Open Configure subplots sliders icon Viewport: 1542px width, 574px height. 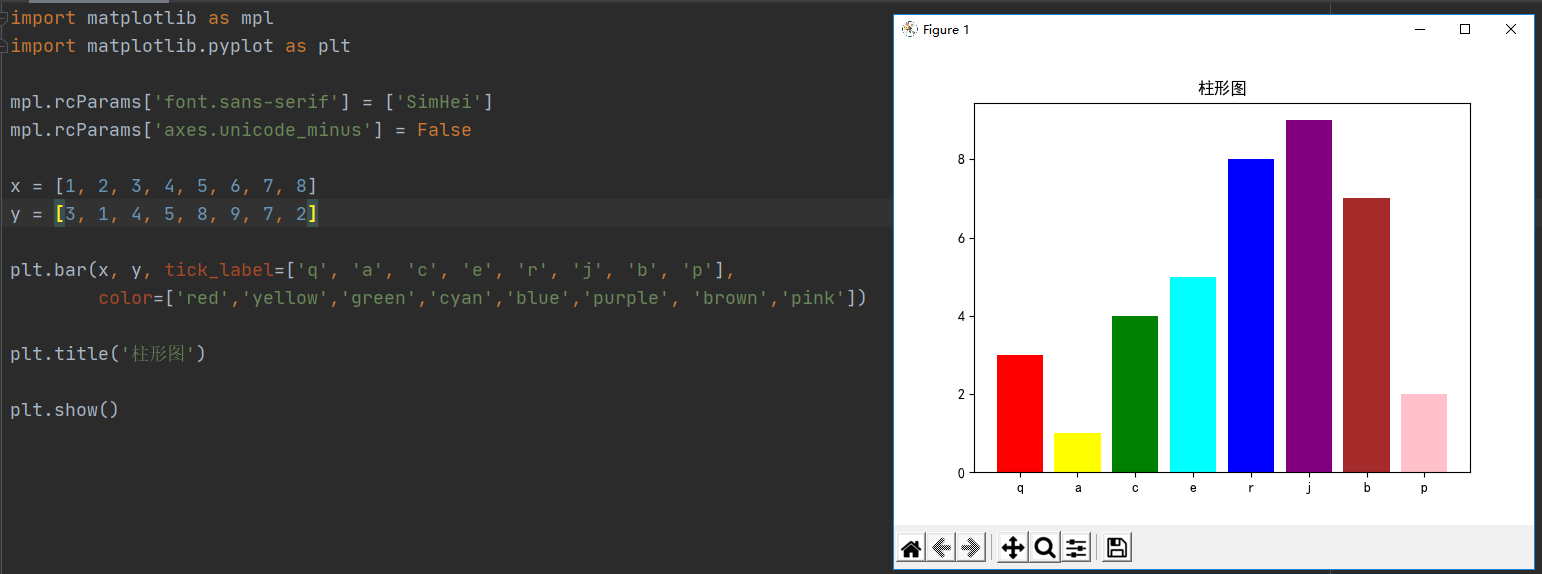[1076, 548]
